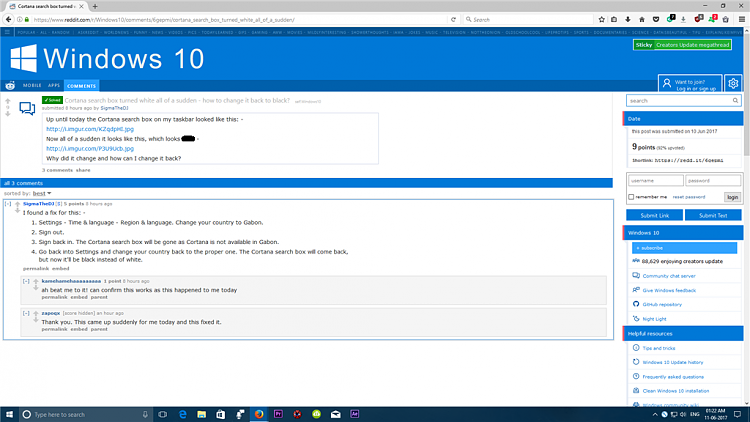Open Community chat server link

[669, 276]
